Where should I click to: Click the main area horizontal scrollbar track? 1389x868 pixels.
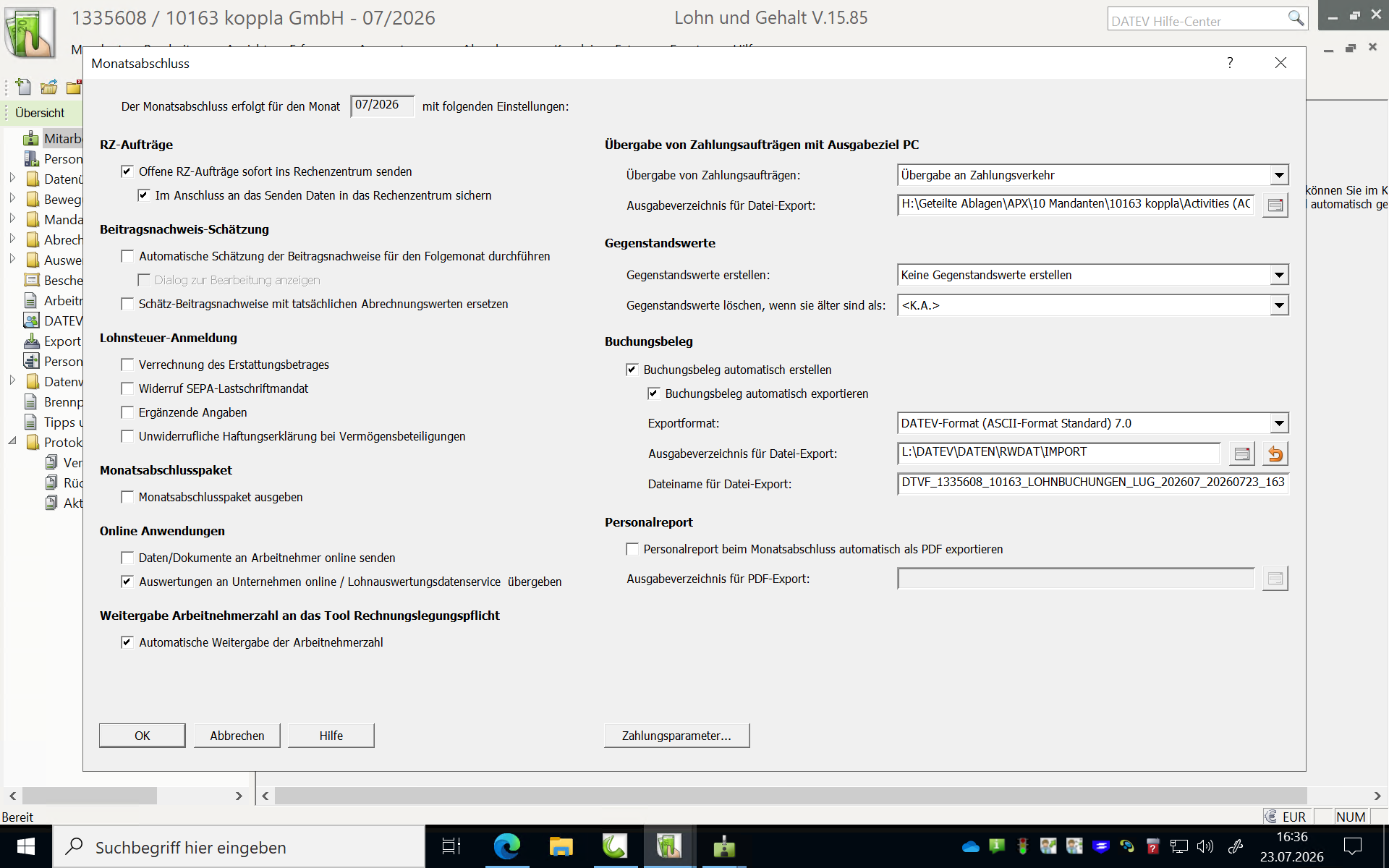pos(791,796)
